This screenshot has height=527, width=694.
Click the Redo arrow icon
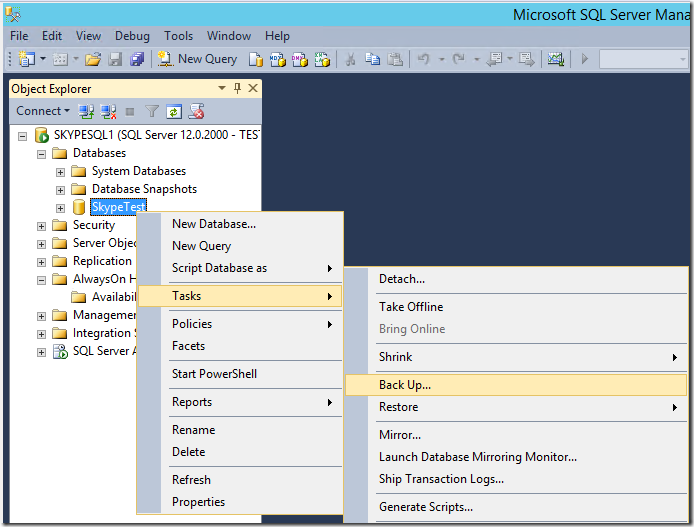(x=459, y=59)
